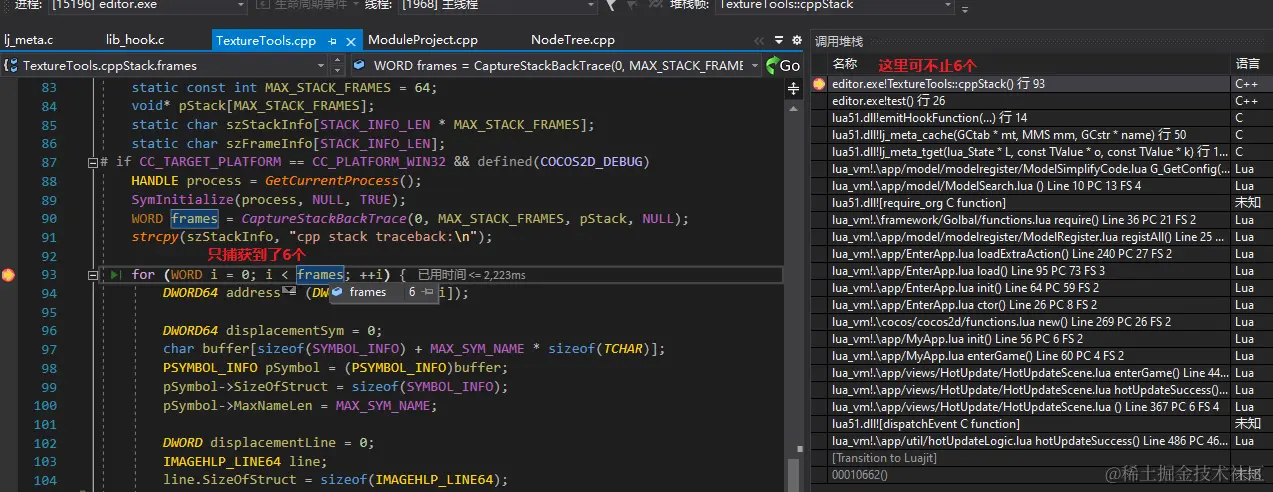Select frame HotUpdateScene.lua hotUpdateSuccess()
Screen dimensions: 1273x492
click(x=1041, y=390)
